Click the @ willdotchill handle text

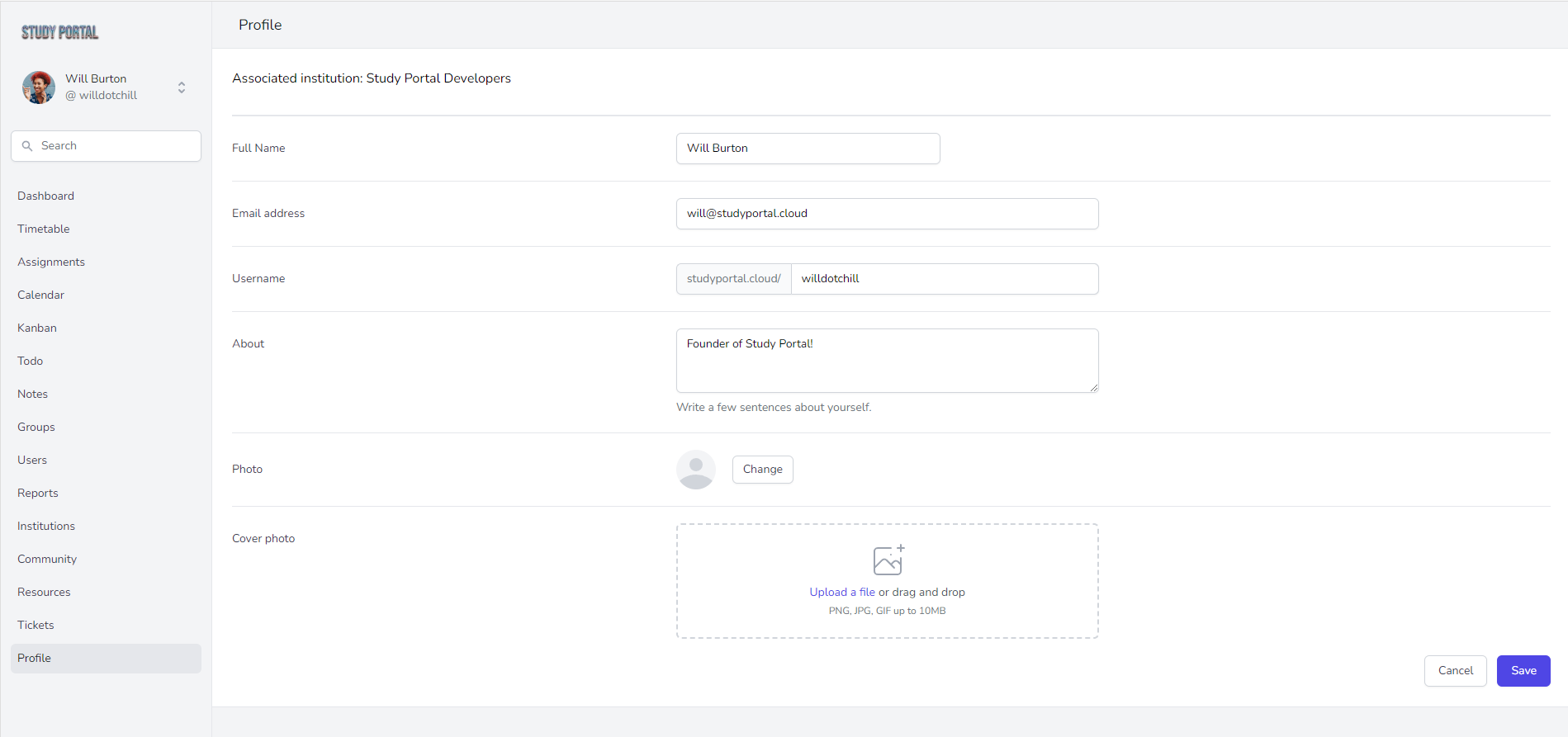pyautogui.click(x=102, y=96)
